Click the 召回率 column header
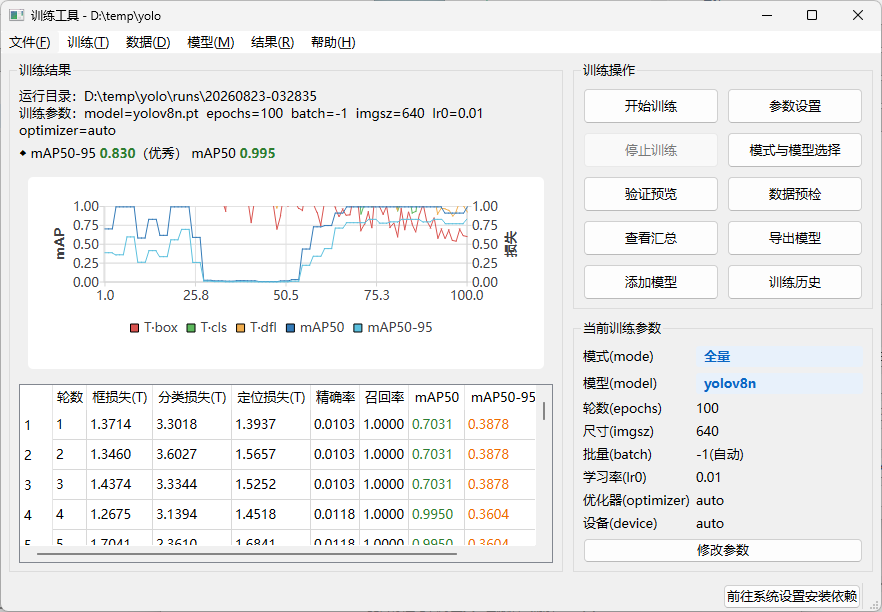Viewport: 882px width, 612px height. 384,397
